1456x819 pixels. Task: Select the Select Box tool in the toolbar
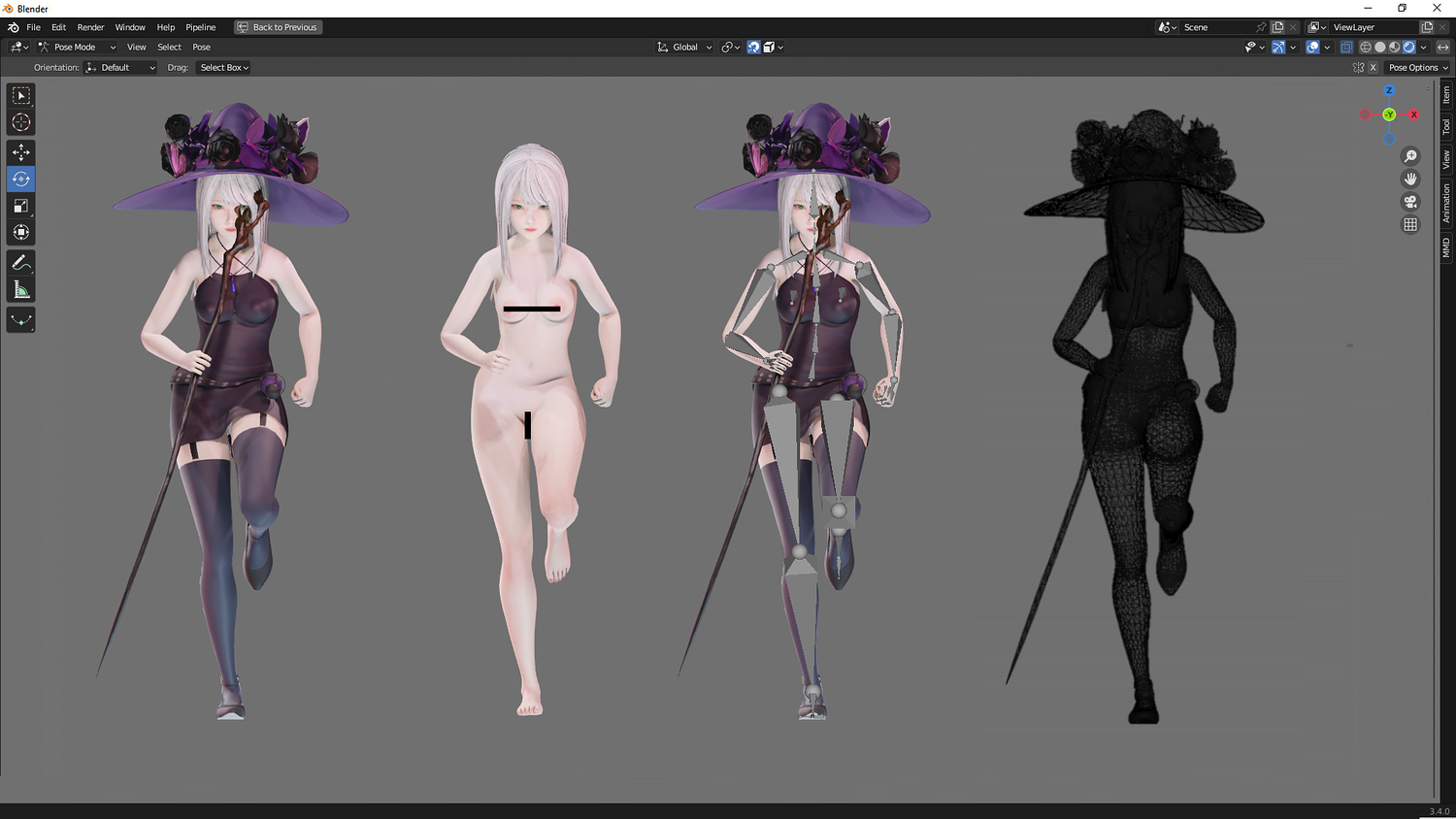pos(21,96)
